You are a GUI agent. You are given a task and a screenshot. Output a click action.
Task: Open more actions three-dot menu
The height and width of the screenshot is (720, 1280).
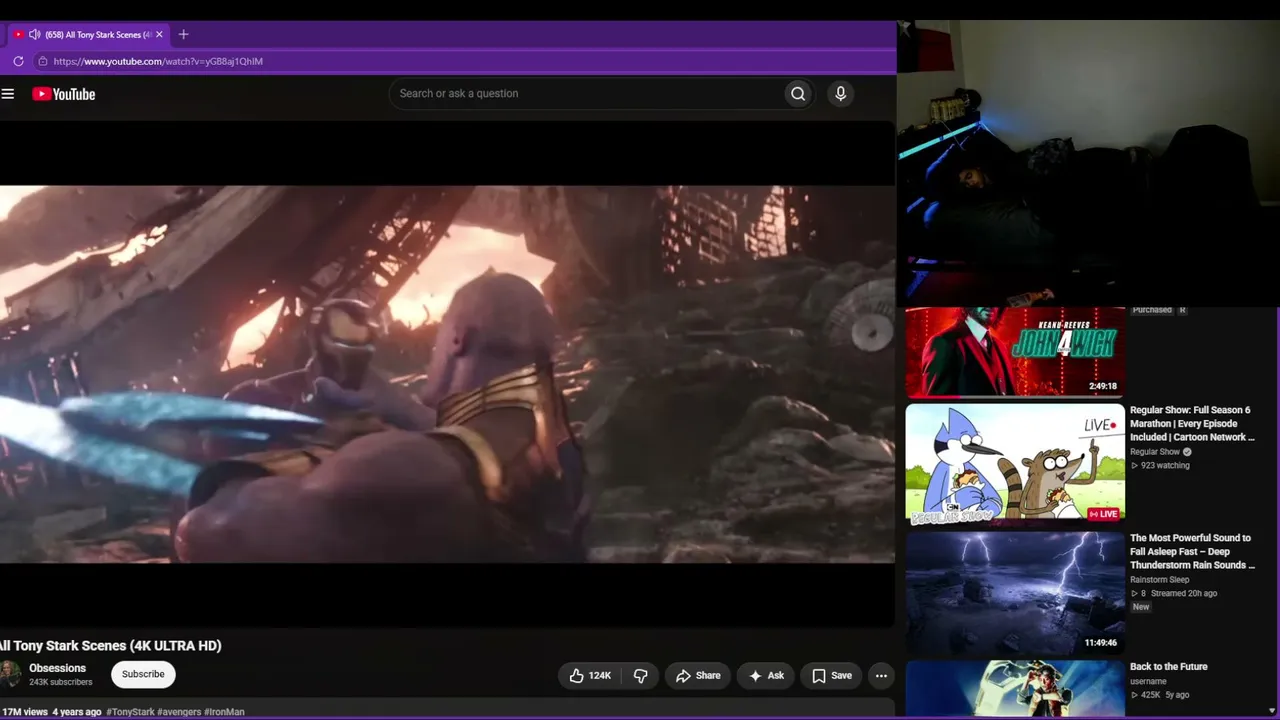(x=881, y=676)
